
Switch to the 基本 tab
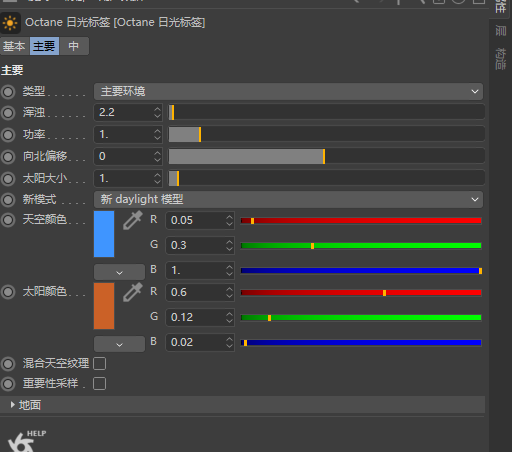pyautogui.click(x=14, y=46)
